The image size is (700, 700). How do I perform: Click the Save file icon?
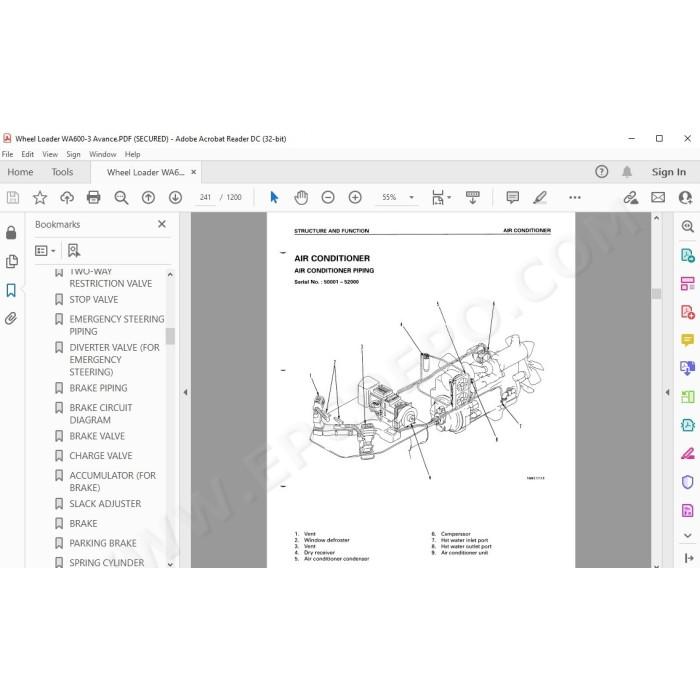[13, 197]
